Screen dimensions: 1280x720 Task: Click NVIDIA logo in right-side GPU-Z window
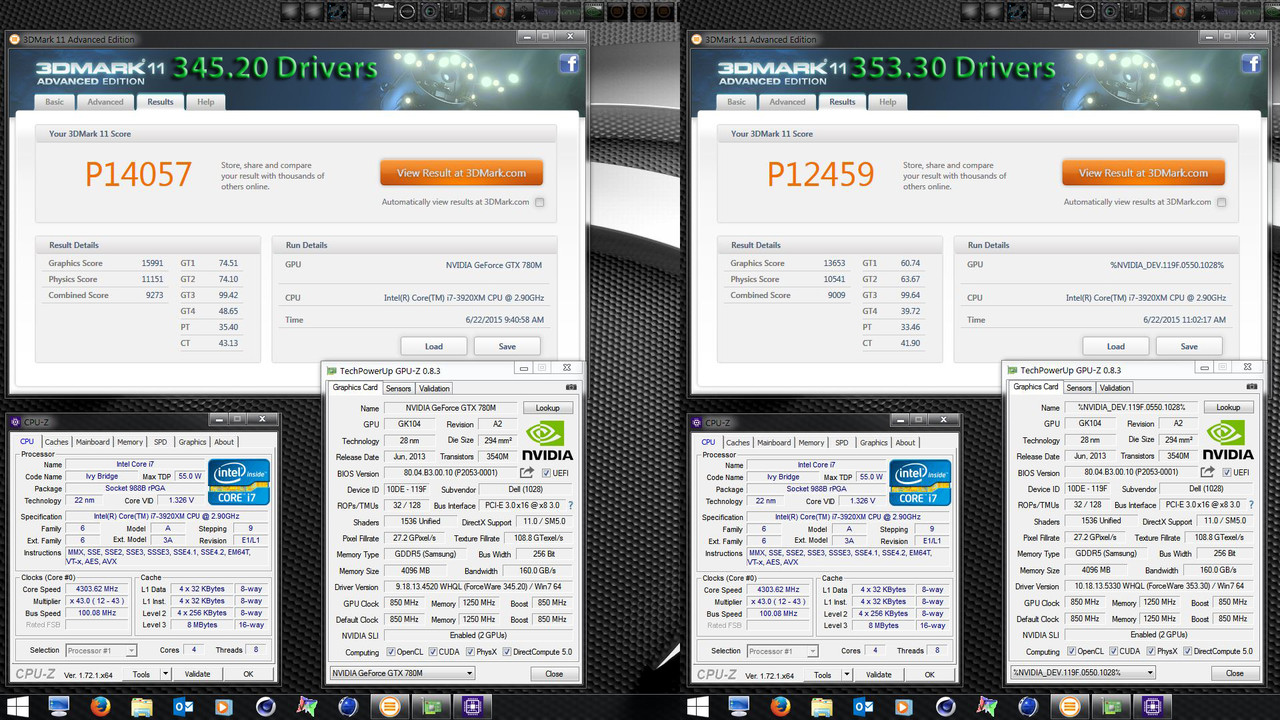point(1228,438)
